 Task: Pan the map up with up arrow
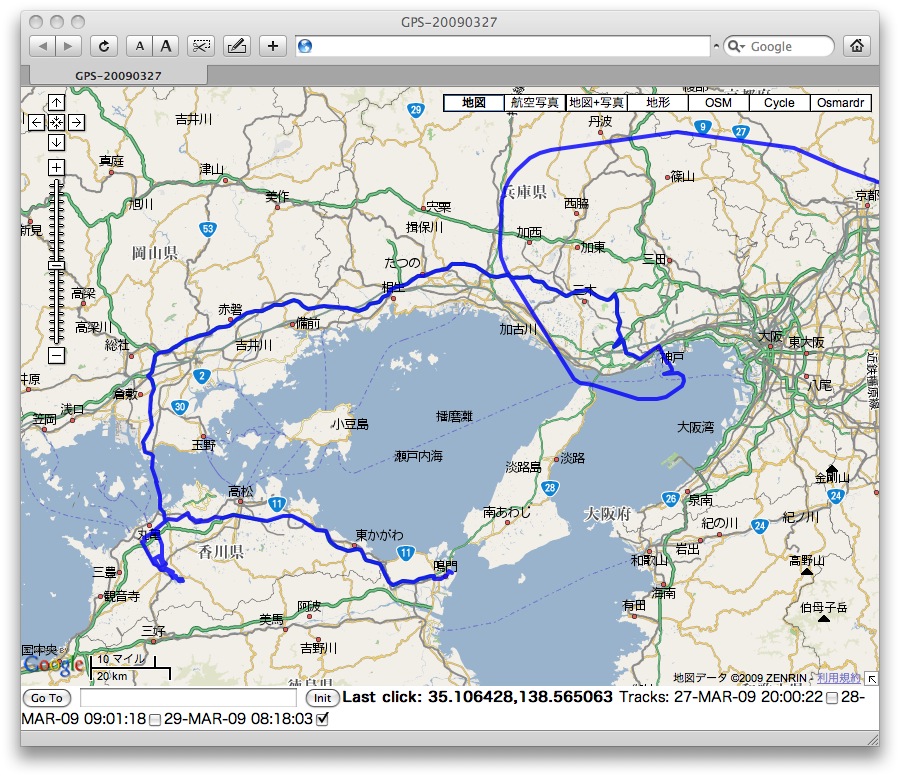[x=56, y=103]
